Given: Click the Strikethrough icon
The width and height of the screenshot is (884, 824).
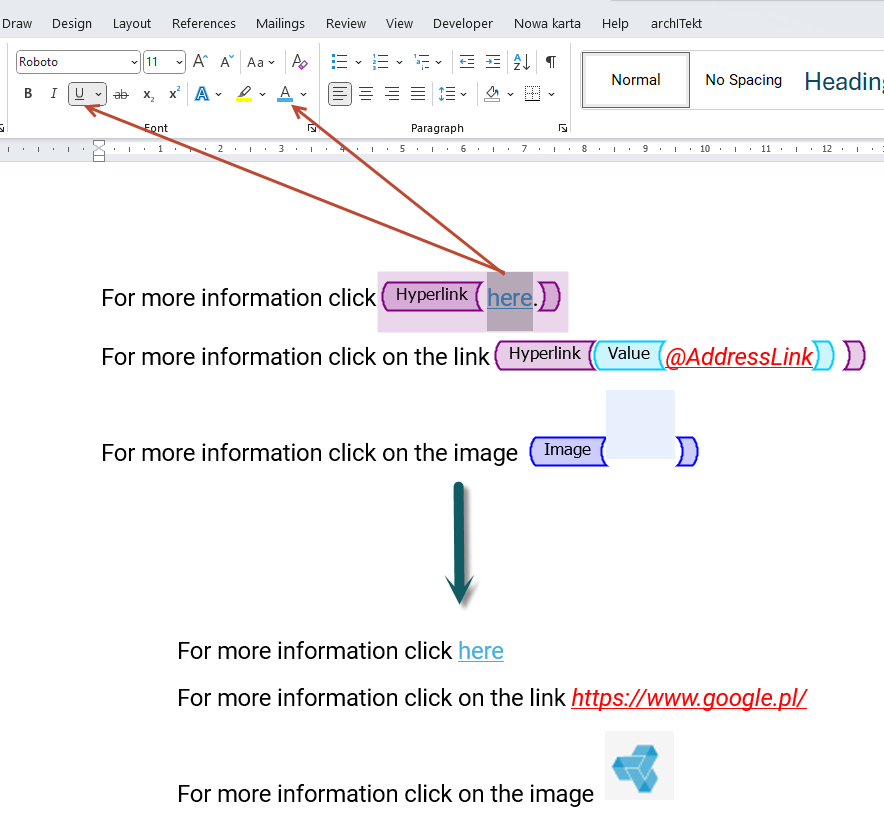Looking at the screenshot, I should click(x=121, y=94).
